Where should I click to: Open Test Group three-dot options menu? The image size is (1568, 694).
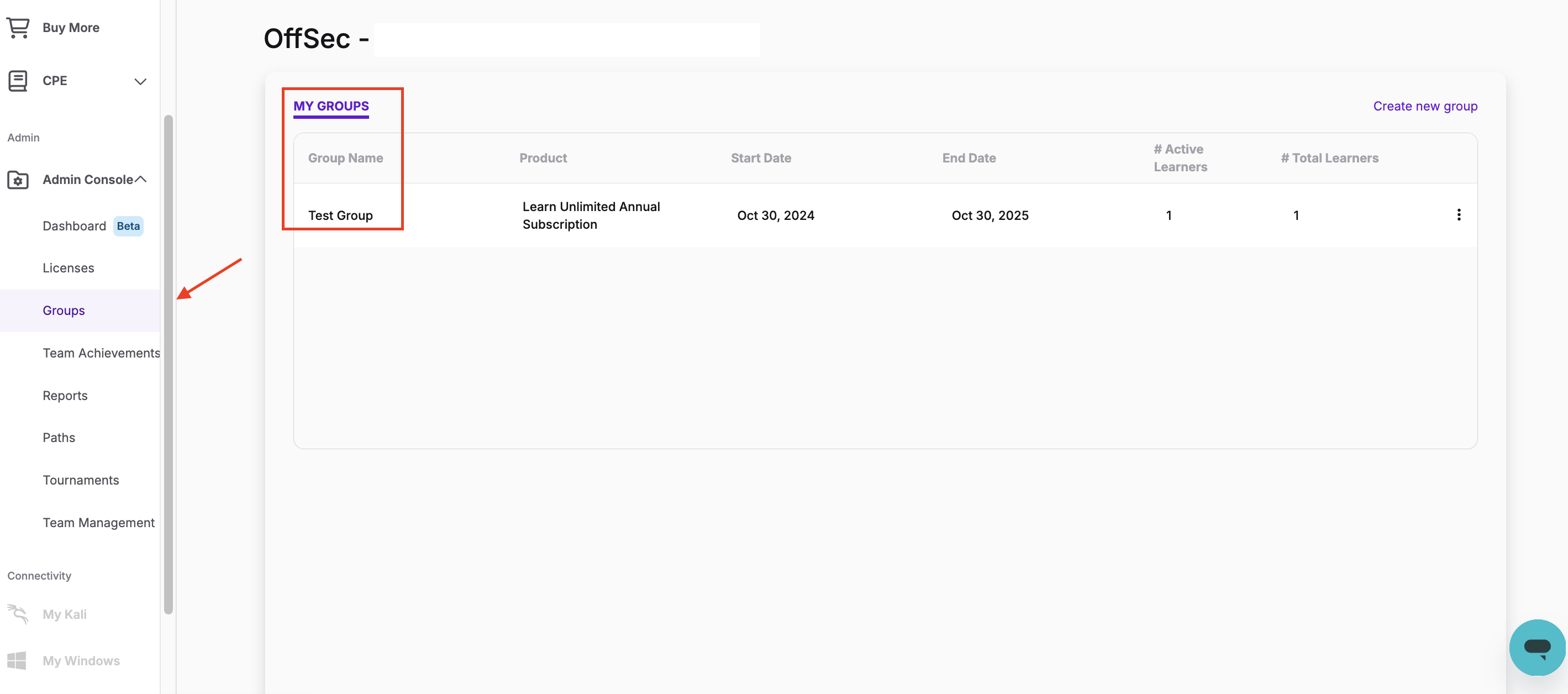[x=1459, y=215]
